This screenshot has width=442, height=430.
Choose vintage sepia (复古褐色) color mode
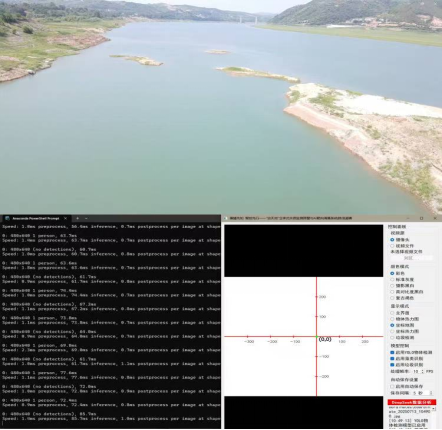tap(392, 298)
